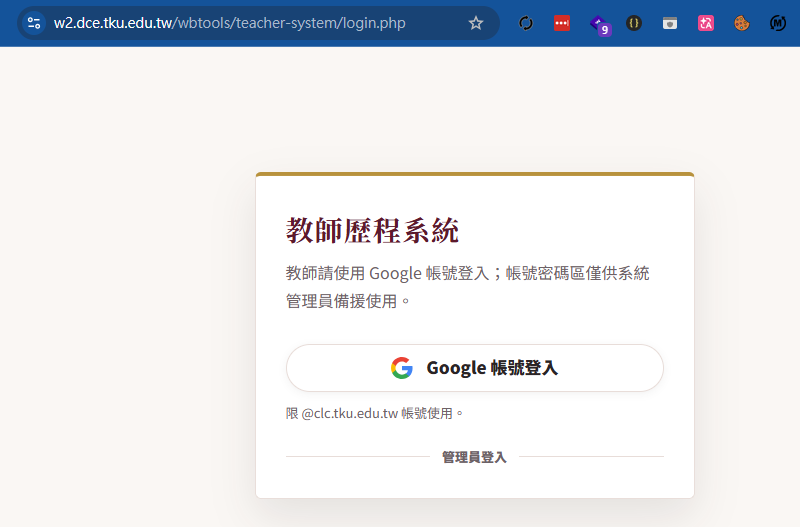Screen dimensions: 800x527
Task: Click the 教師歷程系統 heading
Action: tap(372, 231)
